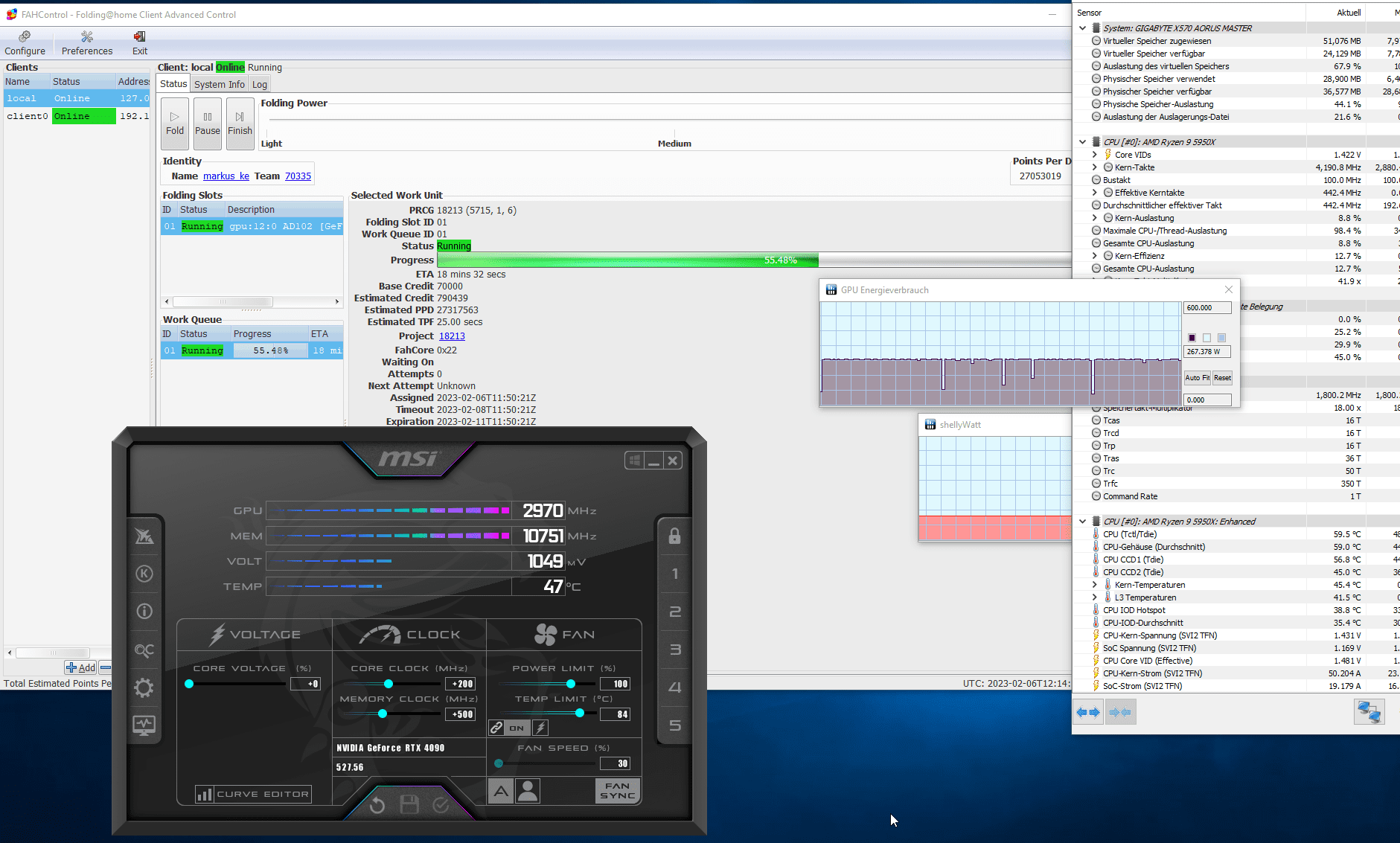Switch to the Log tab
This screenshot has width=1400, height=843.
259,85
